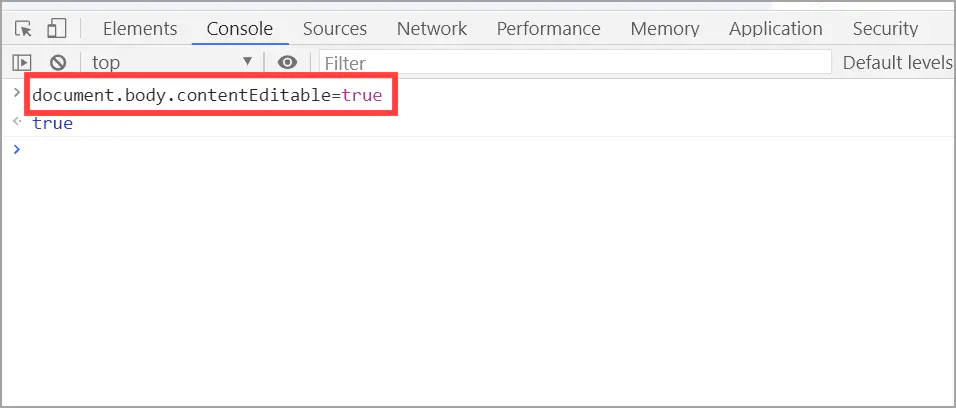This screenshot has width=956, height=408.
Task: Clear the console with the block icon
Action: (57, 63)
